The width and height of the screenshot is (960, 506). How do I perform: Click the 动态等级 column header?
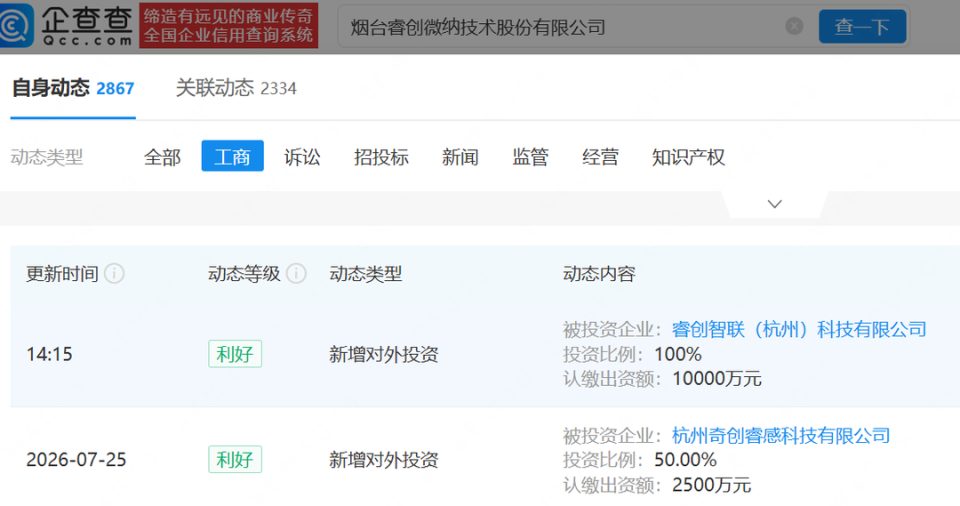coord(244,273)
